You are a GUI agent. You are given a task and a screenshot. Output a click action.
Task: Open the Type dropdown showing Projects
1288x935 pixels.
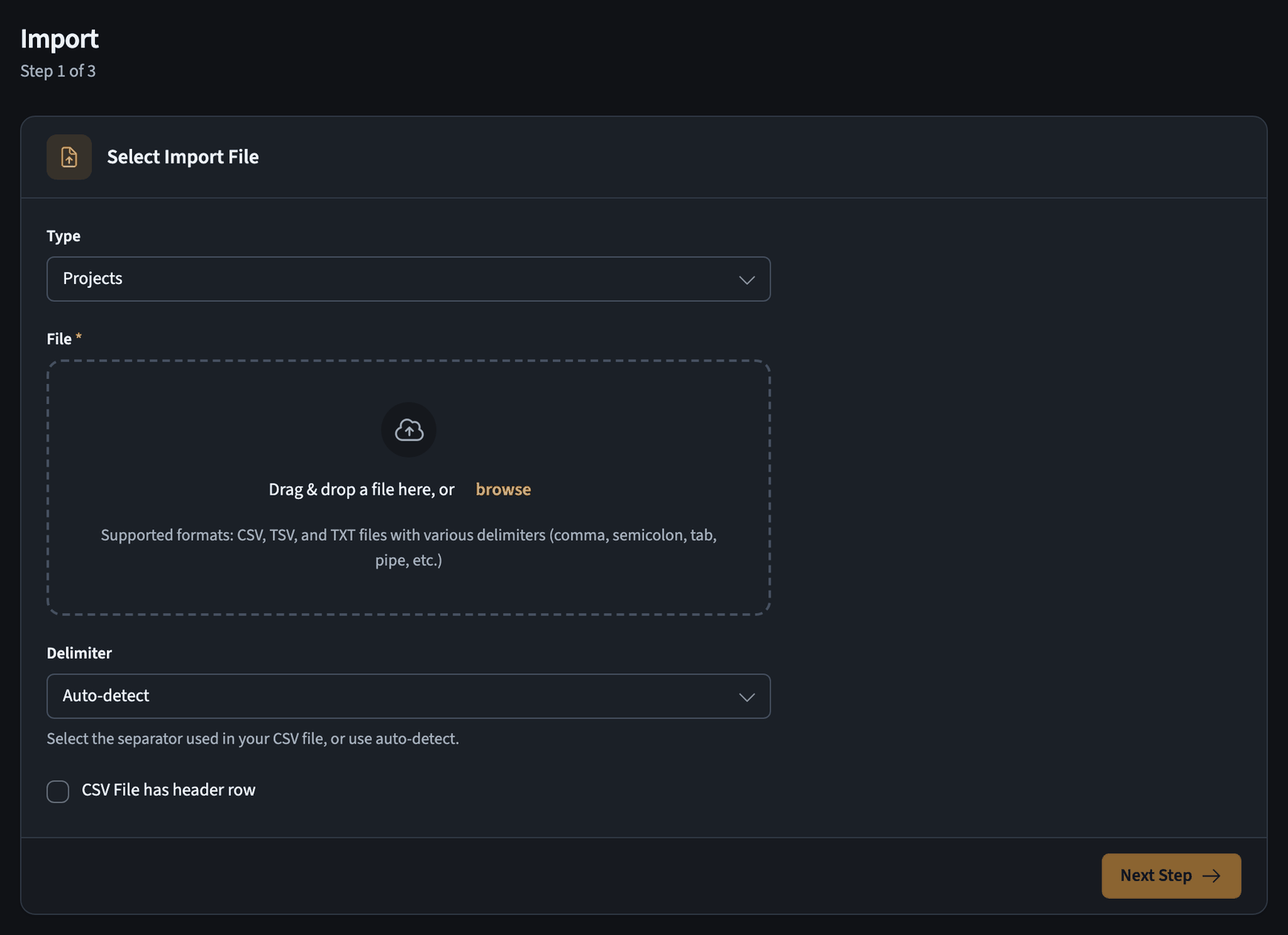pos(408,279)
